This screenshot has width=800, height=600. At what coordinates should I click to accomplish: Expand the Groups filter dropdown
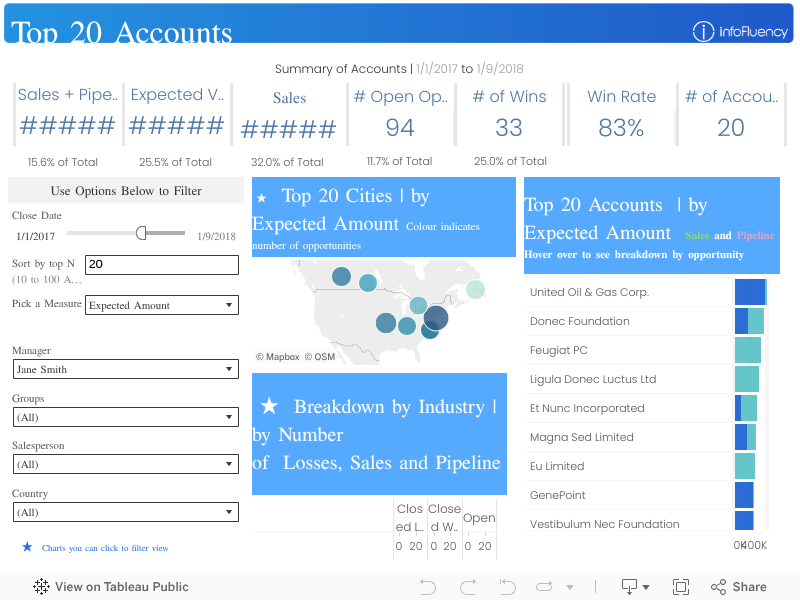point(126,417)
